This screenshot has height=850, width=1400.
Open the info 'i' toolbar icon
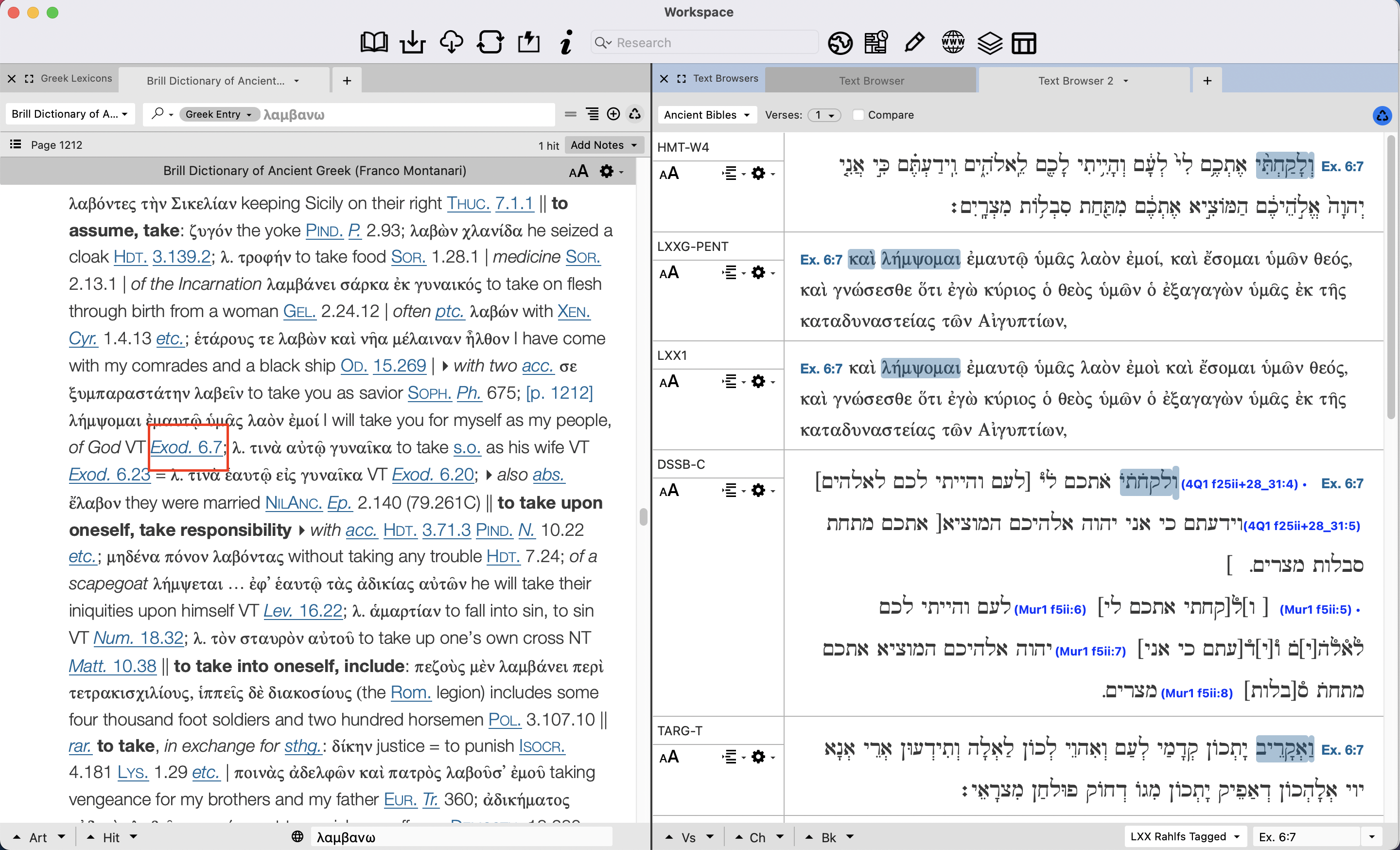[x=566, y=43]
